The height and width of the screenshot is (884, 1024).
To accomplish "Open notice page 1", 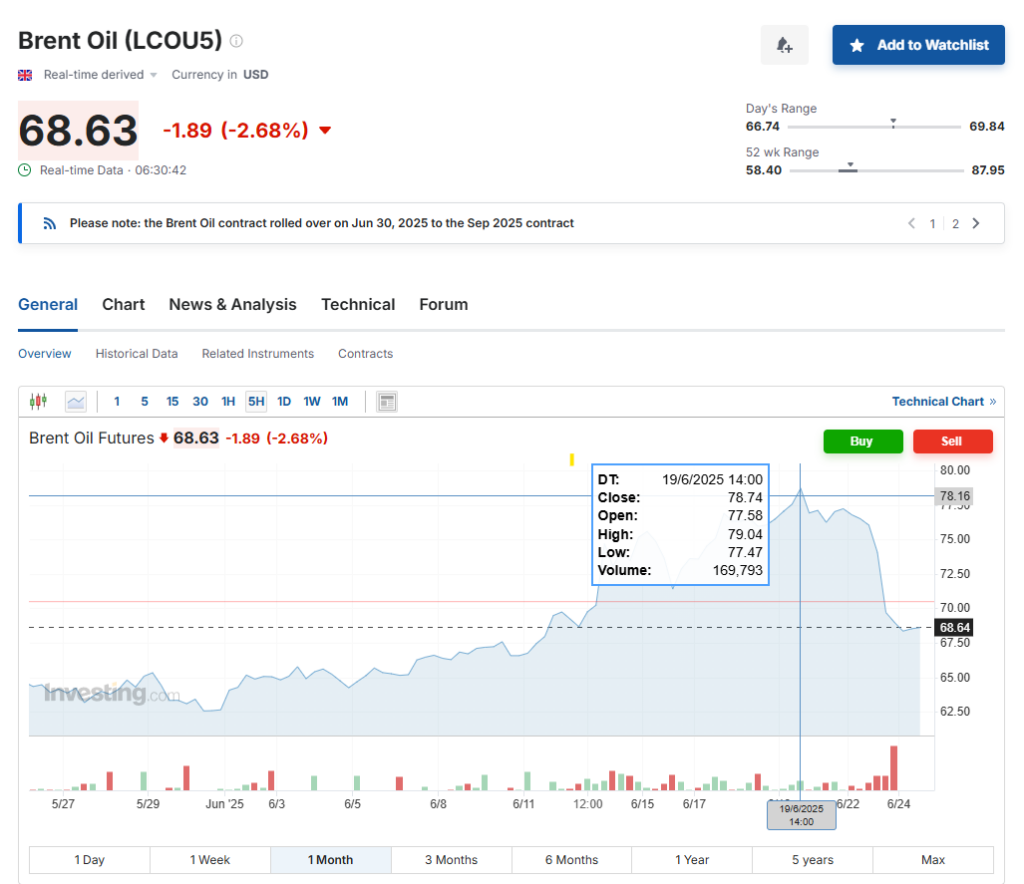I will [x=933, y=224].
